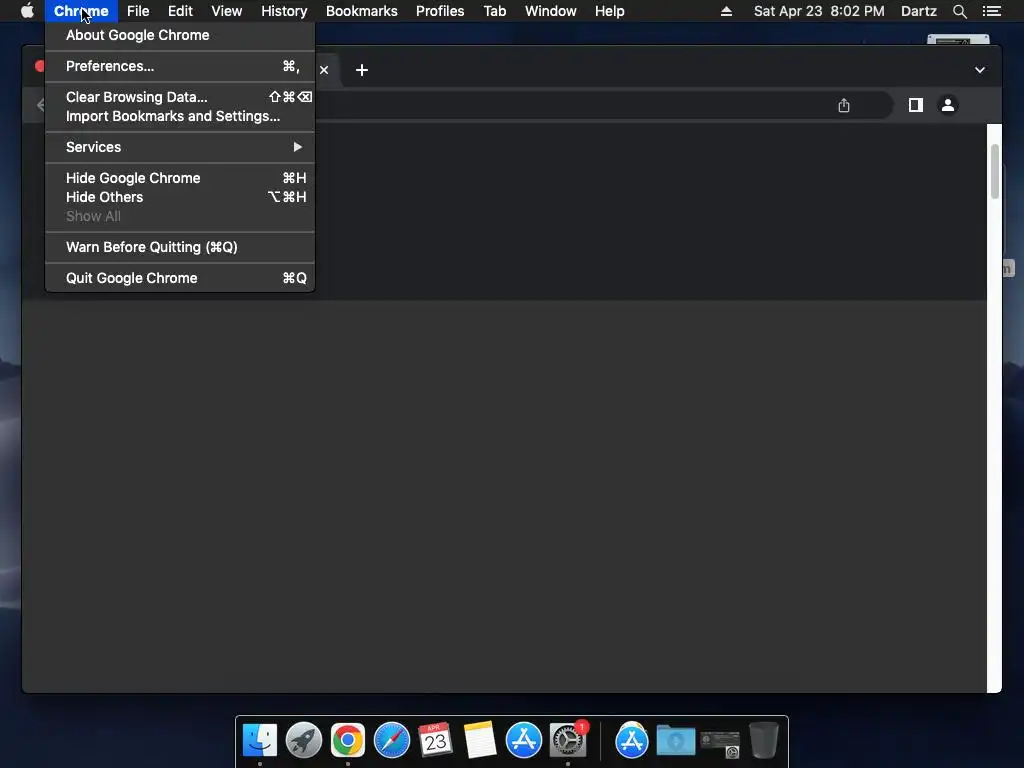Open the Tab menu

click(x=495, y=11)
